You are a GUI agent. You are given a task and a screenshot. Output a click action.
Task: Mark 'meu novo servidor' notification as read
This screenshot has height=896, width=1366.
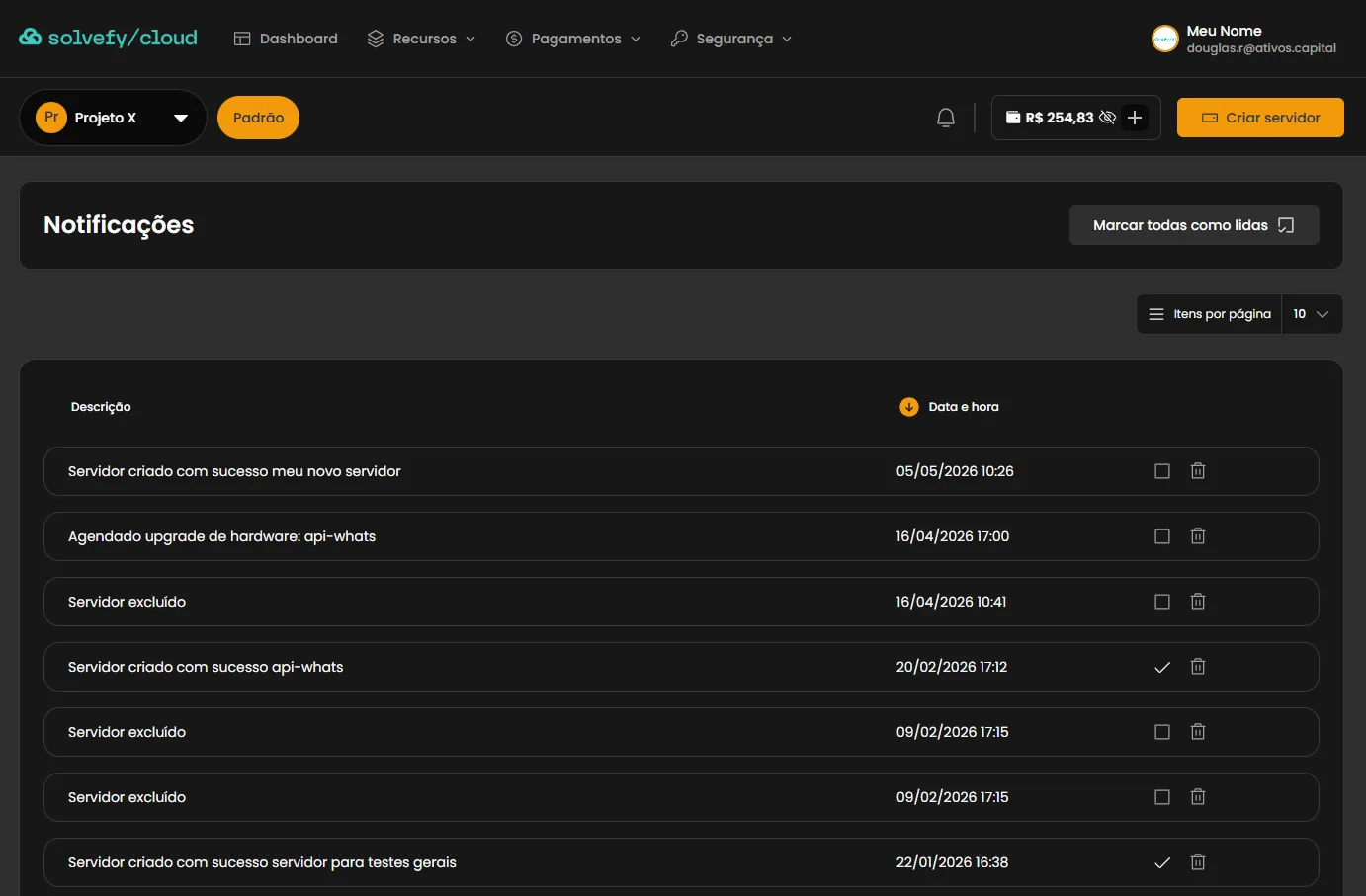tap(1162, 471)
